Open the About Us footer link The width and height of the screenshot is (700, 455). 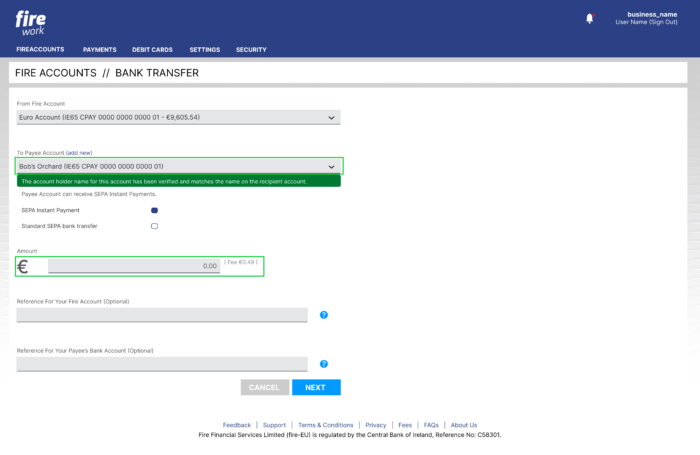(x=463, y=425)
